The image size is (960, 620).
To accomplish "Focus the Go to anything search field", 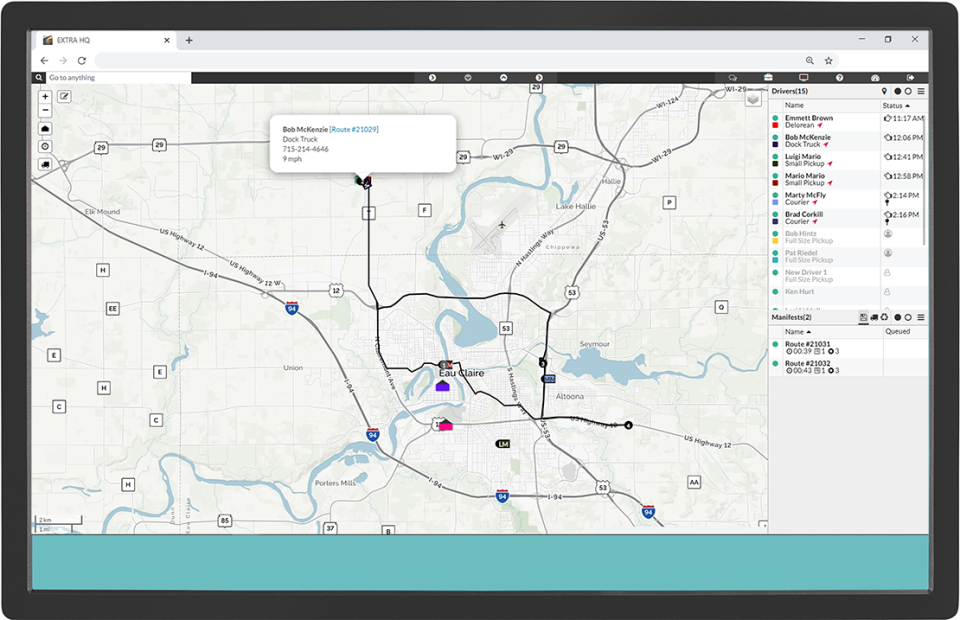I will pyautogui.click(x=119, y=78).
